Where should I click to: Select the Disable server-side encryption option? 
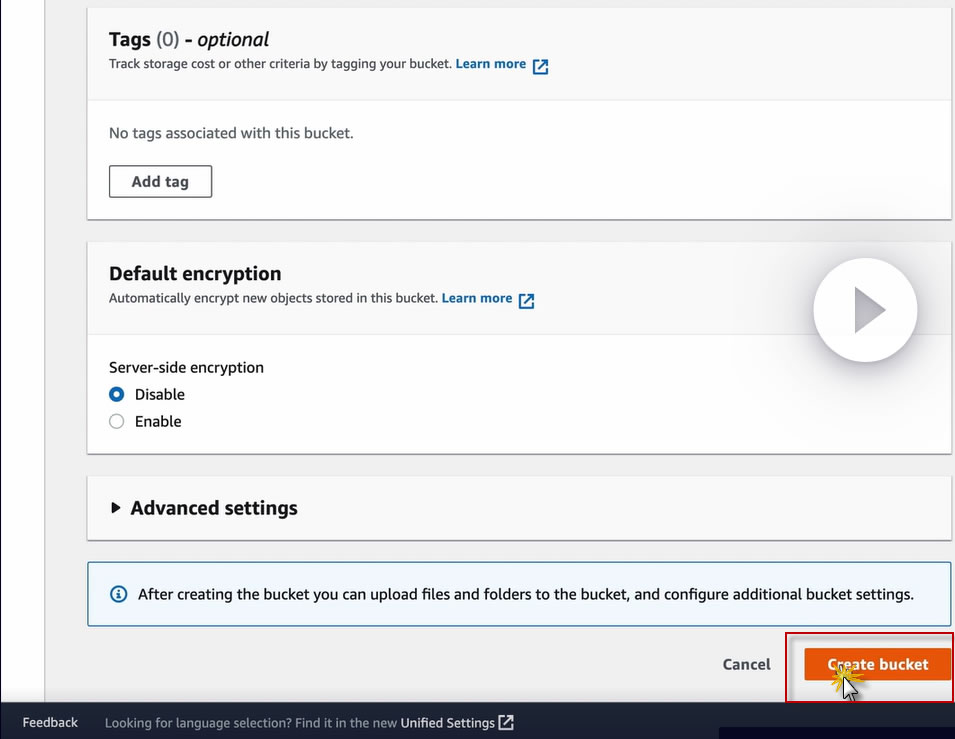pos(117,395)
